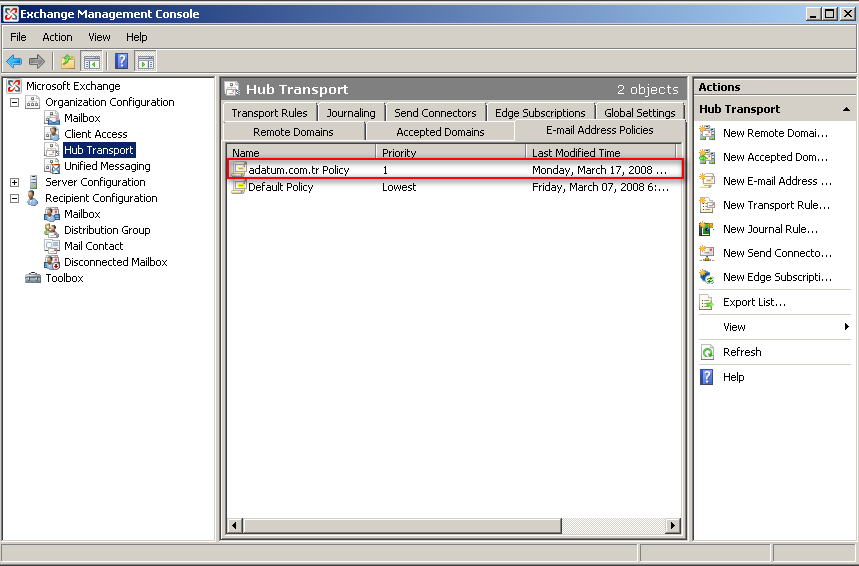Viewport: 859px width, 566px height.
Task: Switch to the Global Settings tab
Action: point(640,113)
